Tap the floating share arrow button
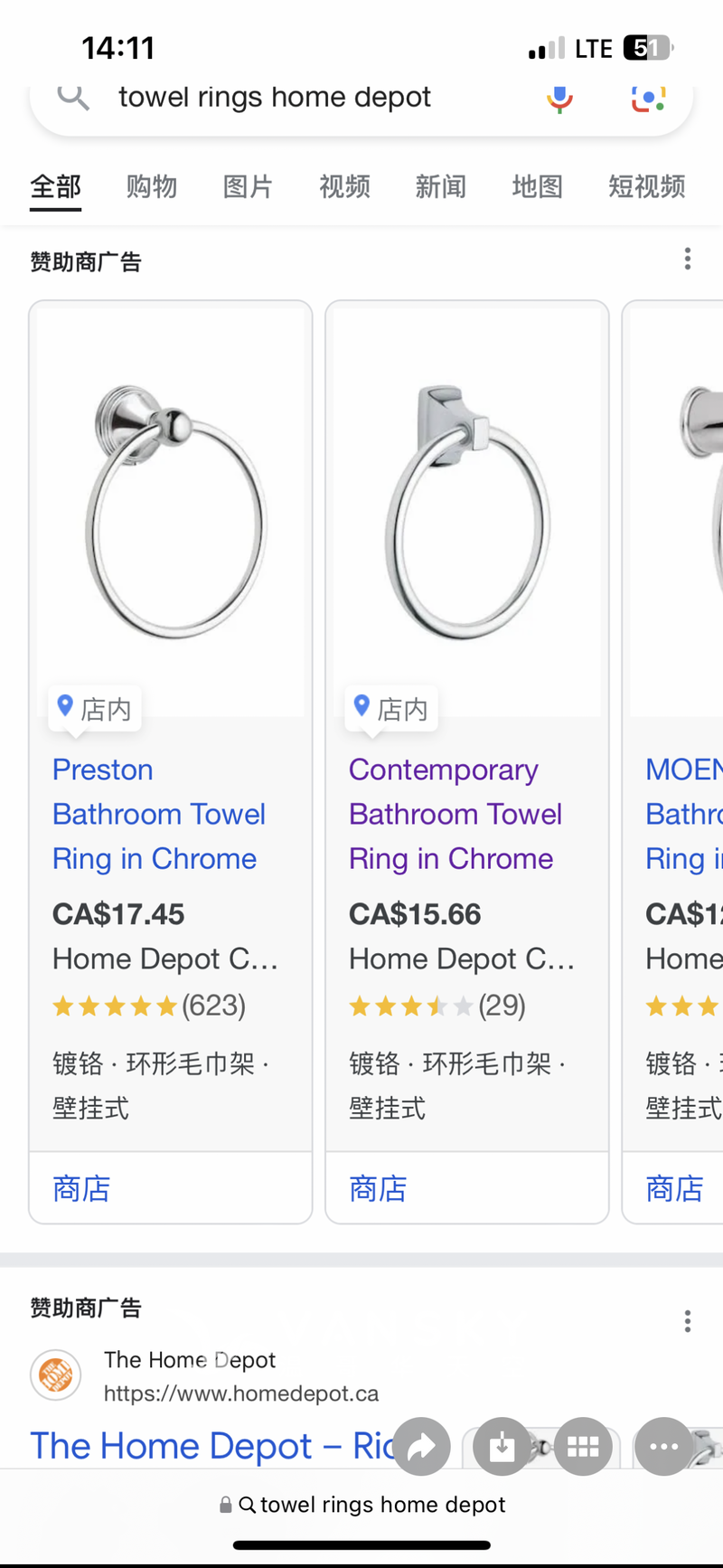 click(421, 1447)
